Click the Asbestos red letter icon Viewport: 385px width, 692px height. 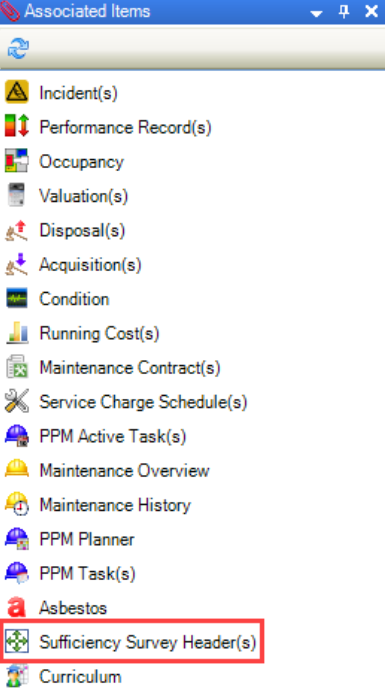click(x=17, y=608)
